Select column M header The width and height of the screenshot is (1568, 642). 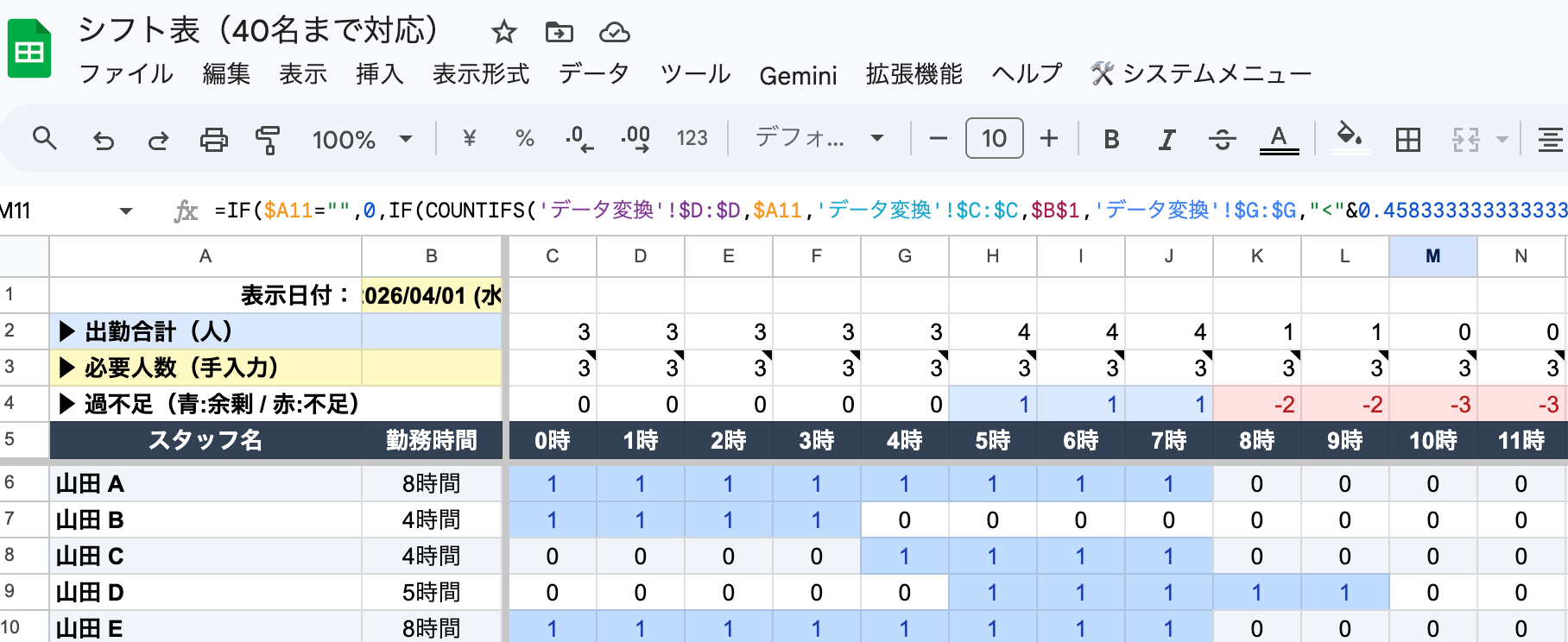(1432, 256)
